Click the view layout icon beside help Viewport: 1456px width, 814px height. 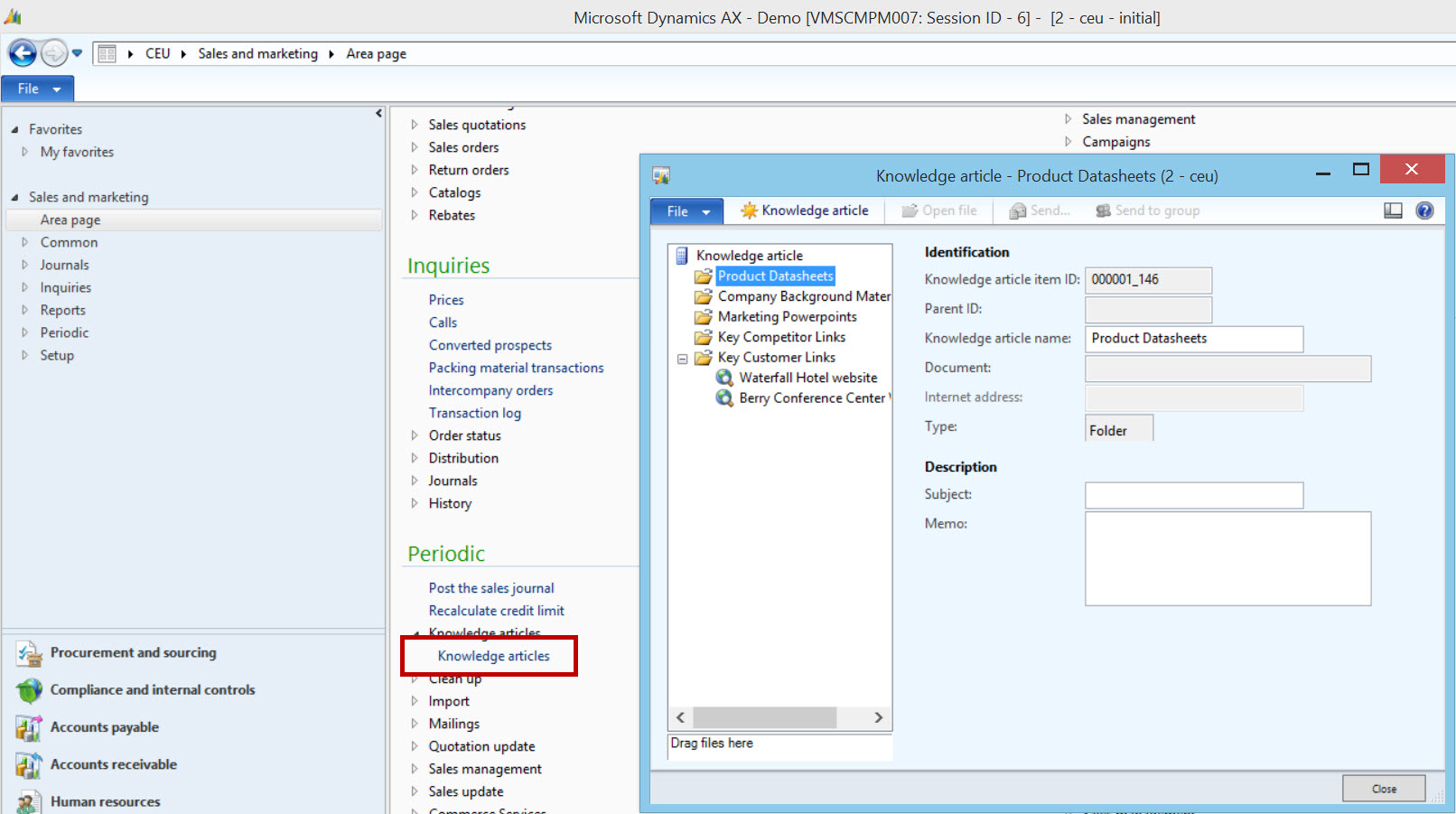click(1393, 211)
